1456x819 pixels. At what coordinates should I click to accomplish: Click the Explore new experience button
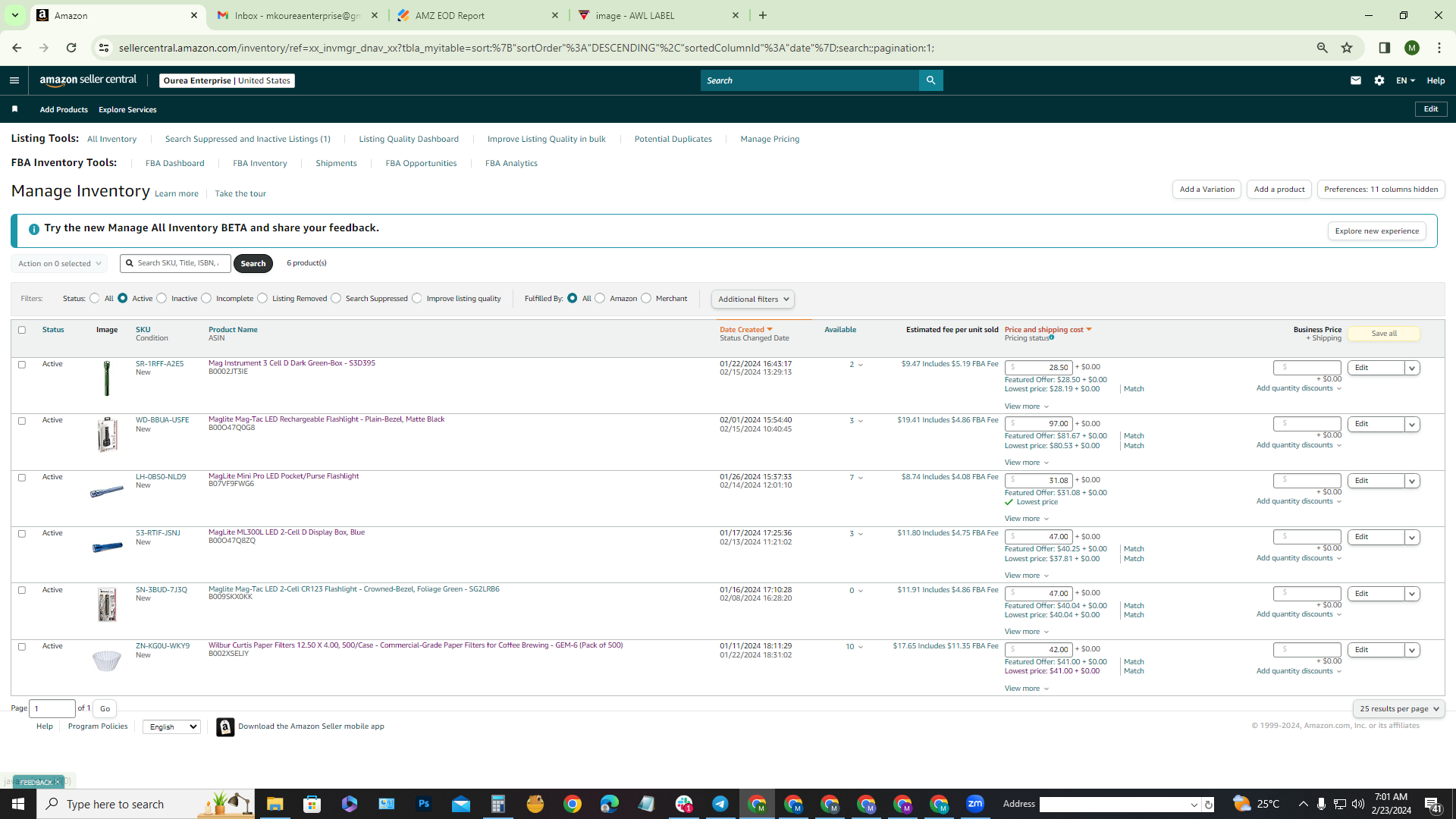click(1376, 231)
